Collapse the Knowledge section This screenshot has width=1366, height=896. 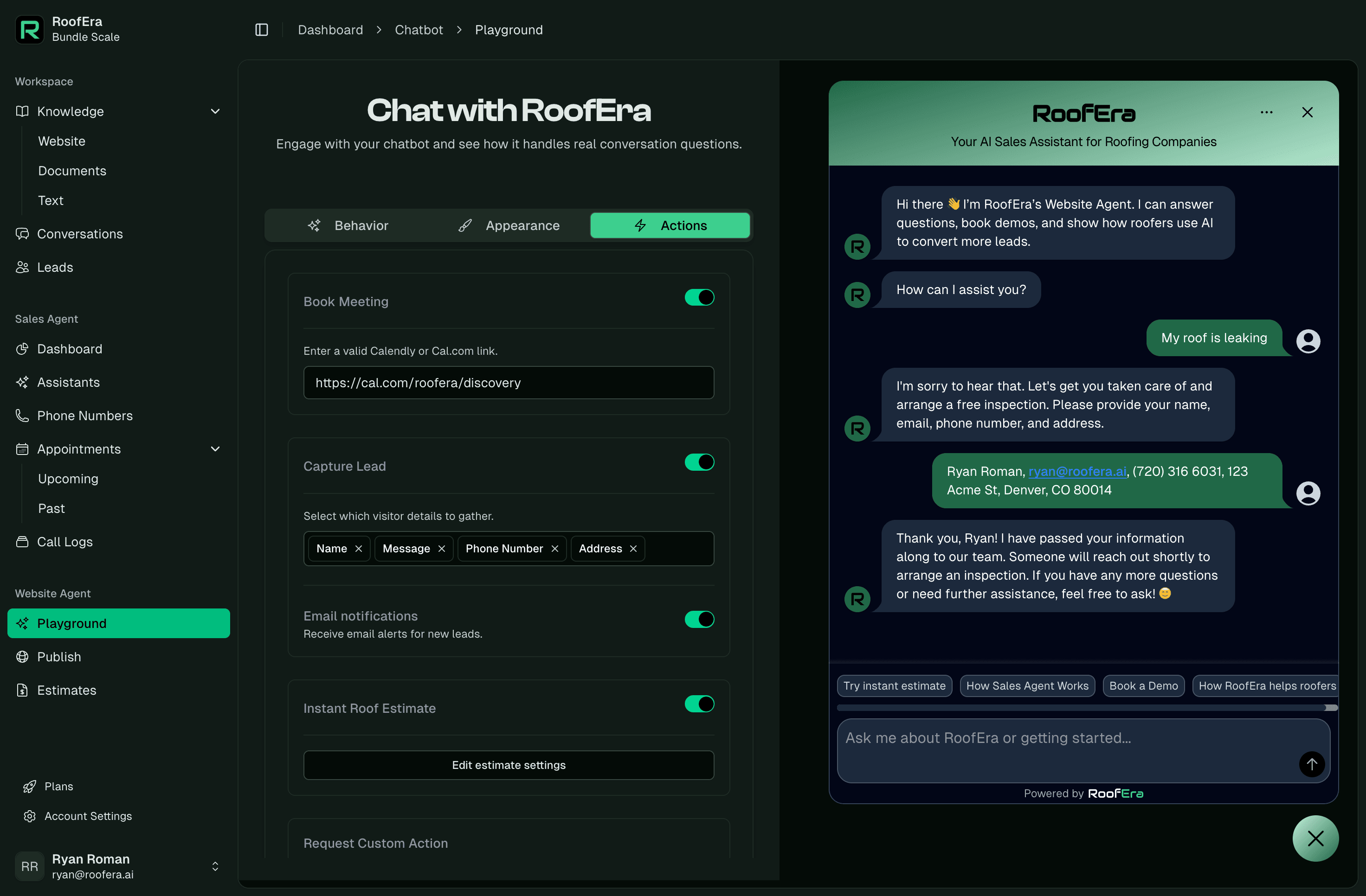215,111
